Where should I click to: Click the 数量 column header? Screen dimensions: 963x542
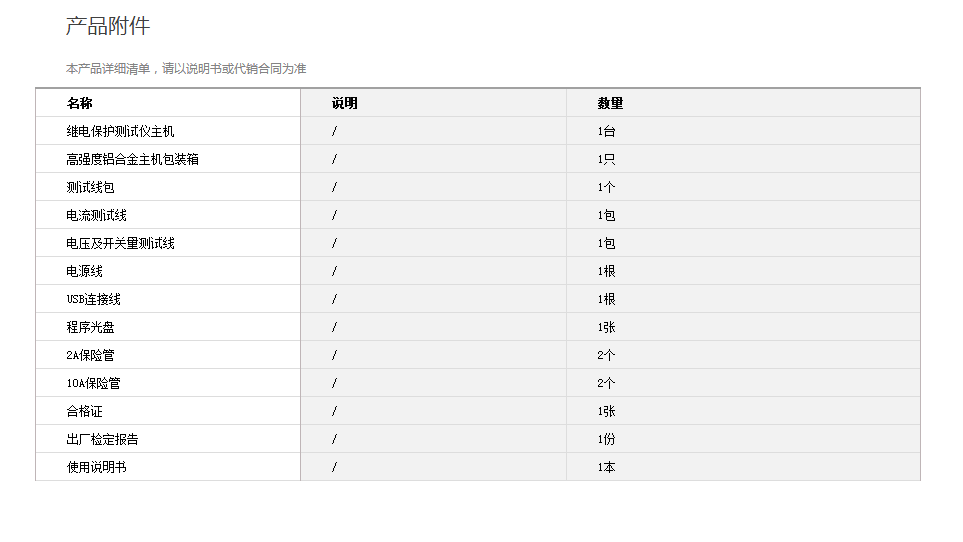(610, 103)
